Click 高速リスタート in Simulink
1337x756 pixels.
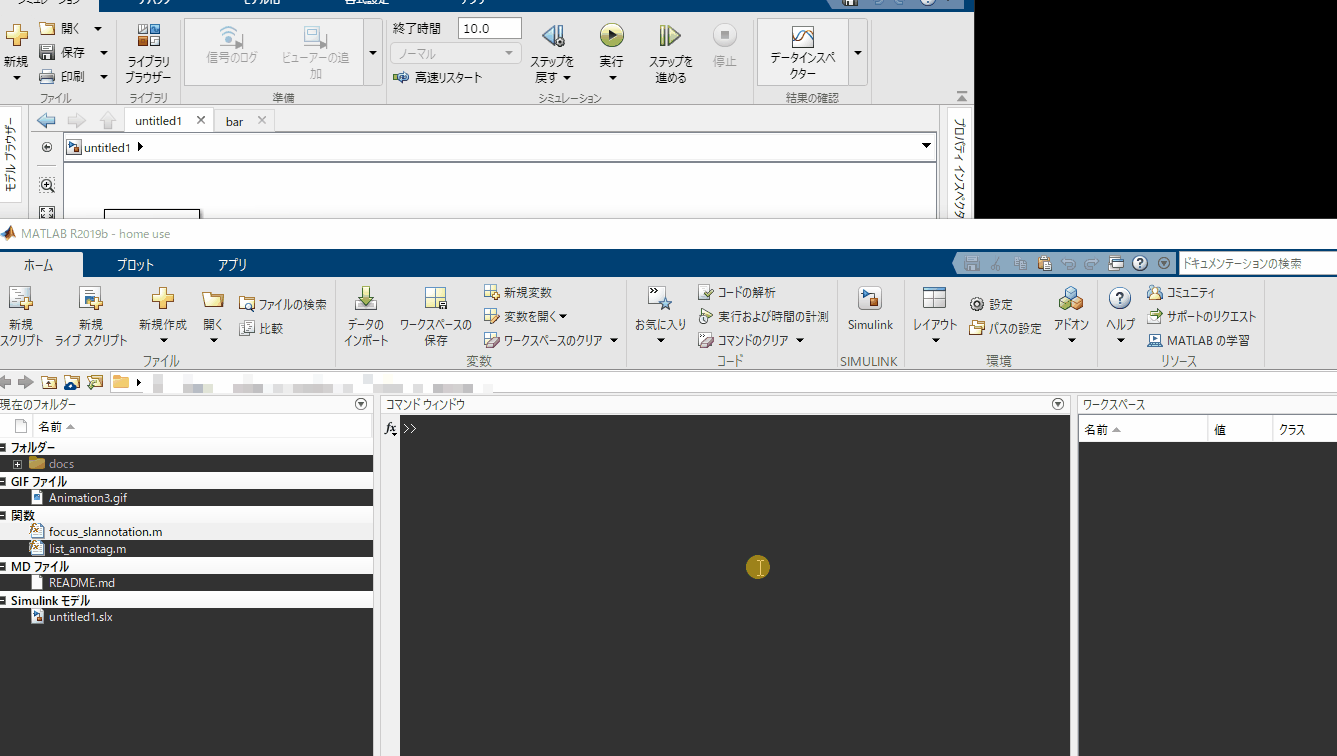438,77
